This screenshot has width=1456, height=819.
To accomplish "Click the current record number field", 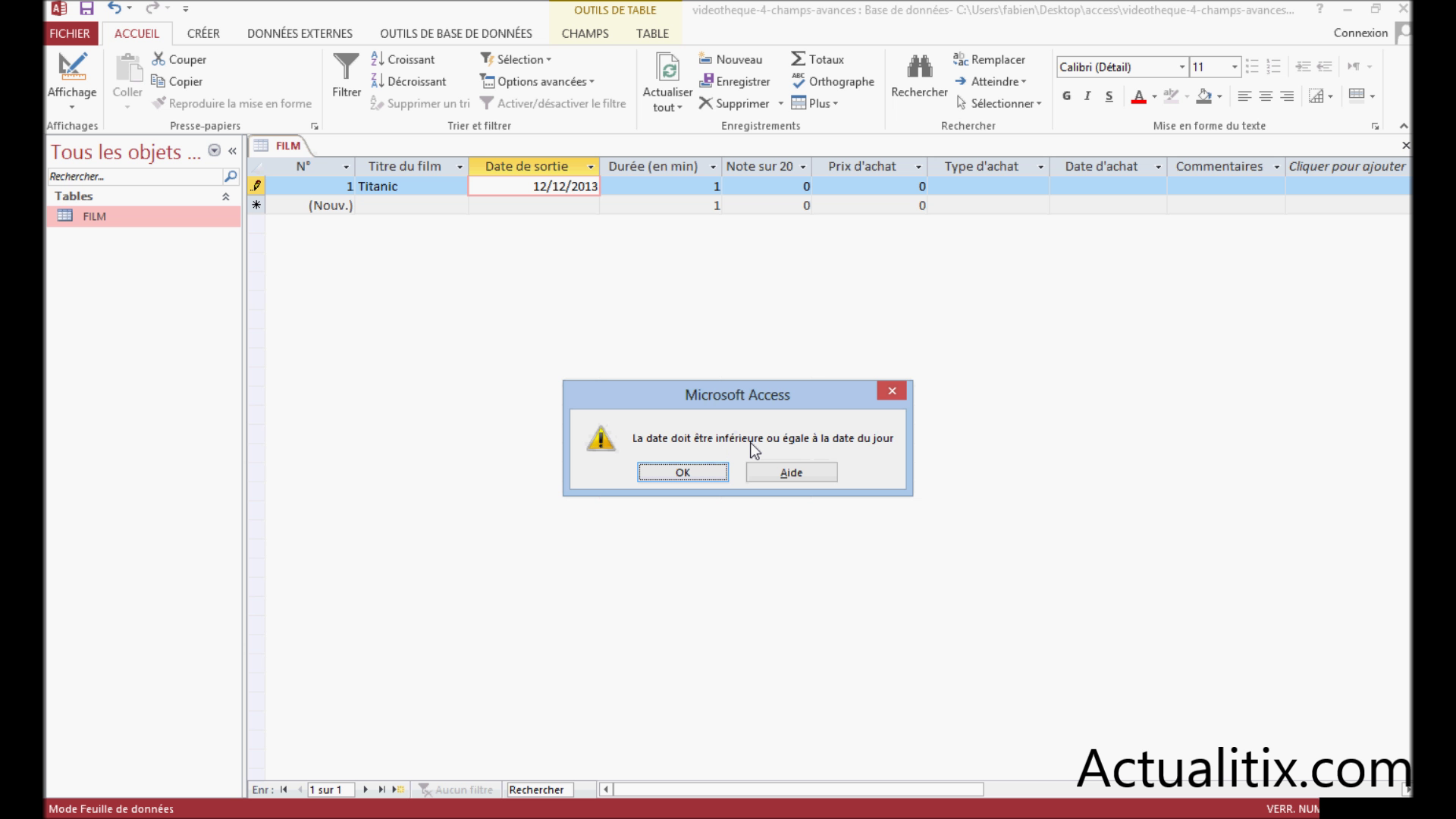I will [331, 789].
